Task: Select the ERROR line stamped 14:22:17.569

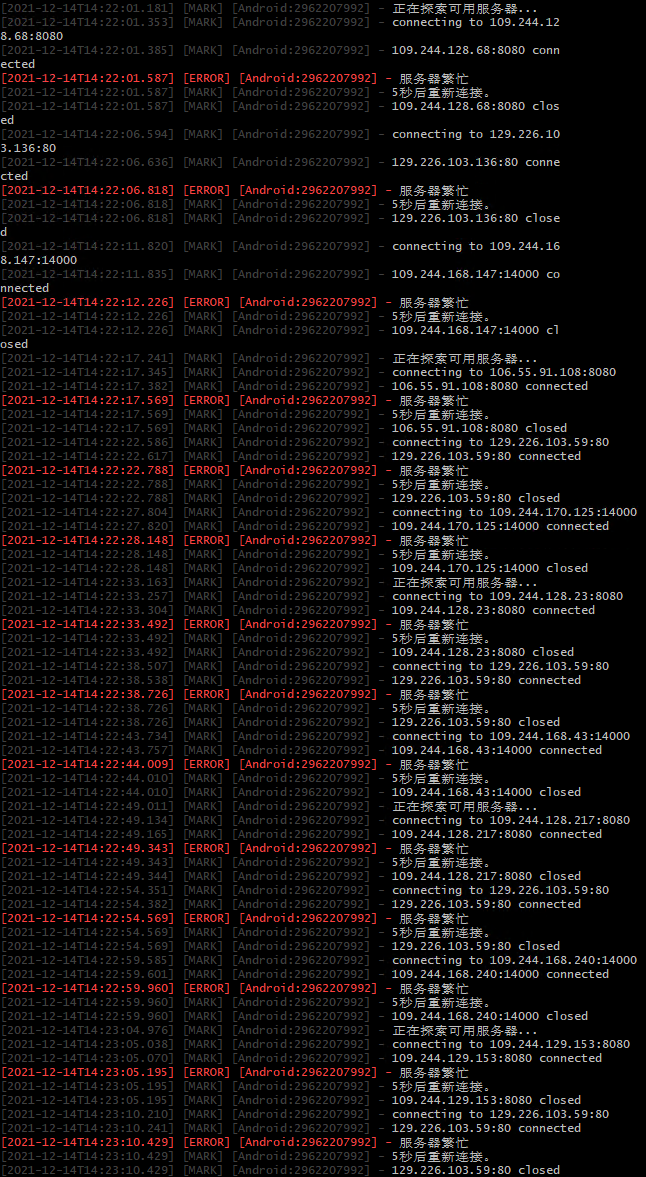Action: [235, 401]
